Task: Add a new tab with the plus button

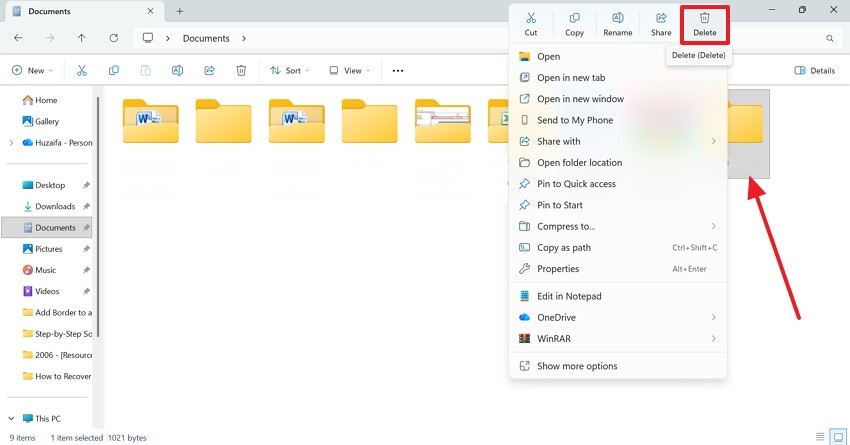Action: tap(179, 11)
